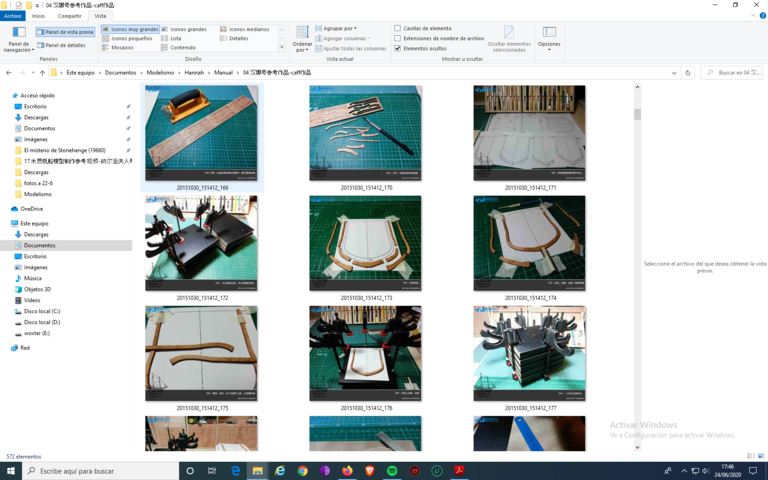Refresh the current folder
The width and height of the screenshot is (768, 480).
[688, 72]
